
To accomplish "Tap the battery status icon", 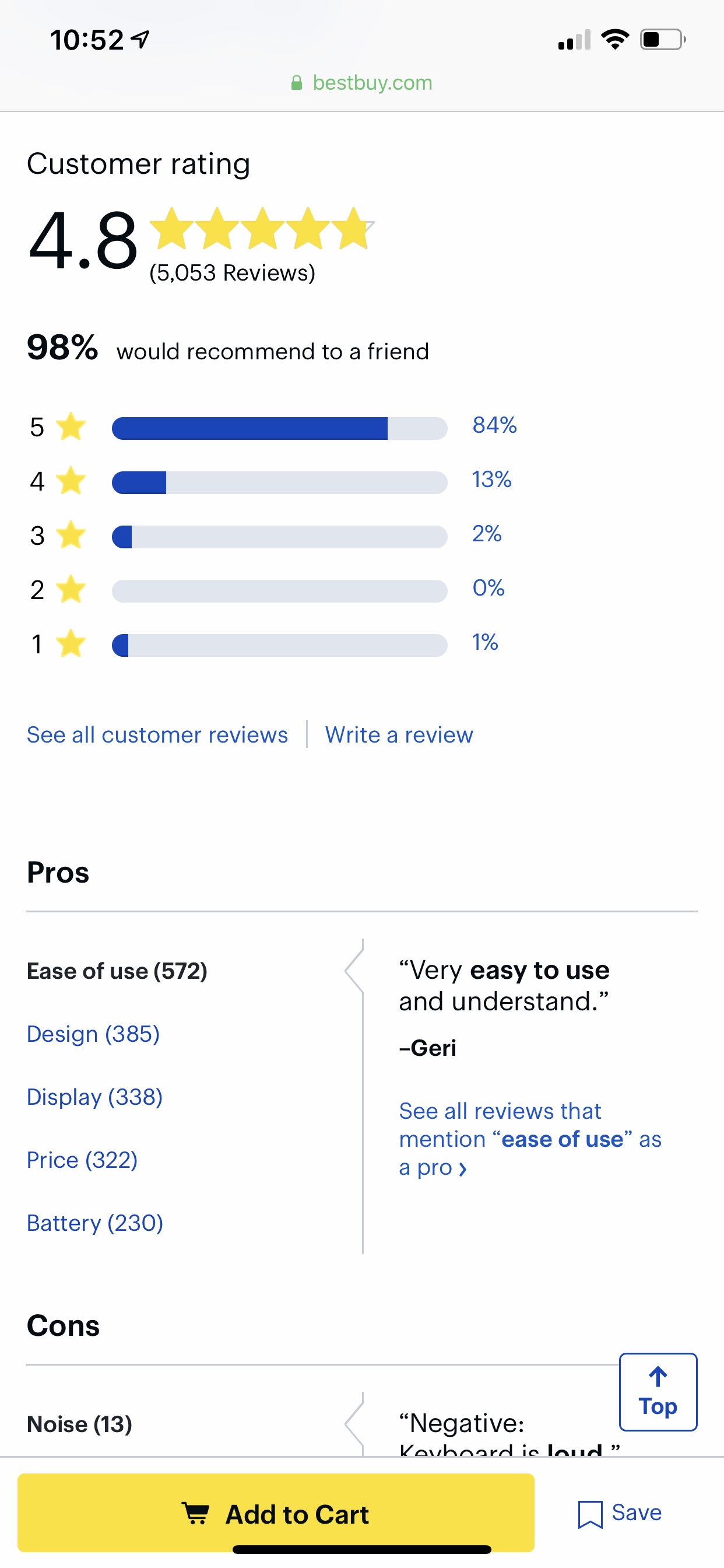I will click(x=663, y=40).
